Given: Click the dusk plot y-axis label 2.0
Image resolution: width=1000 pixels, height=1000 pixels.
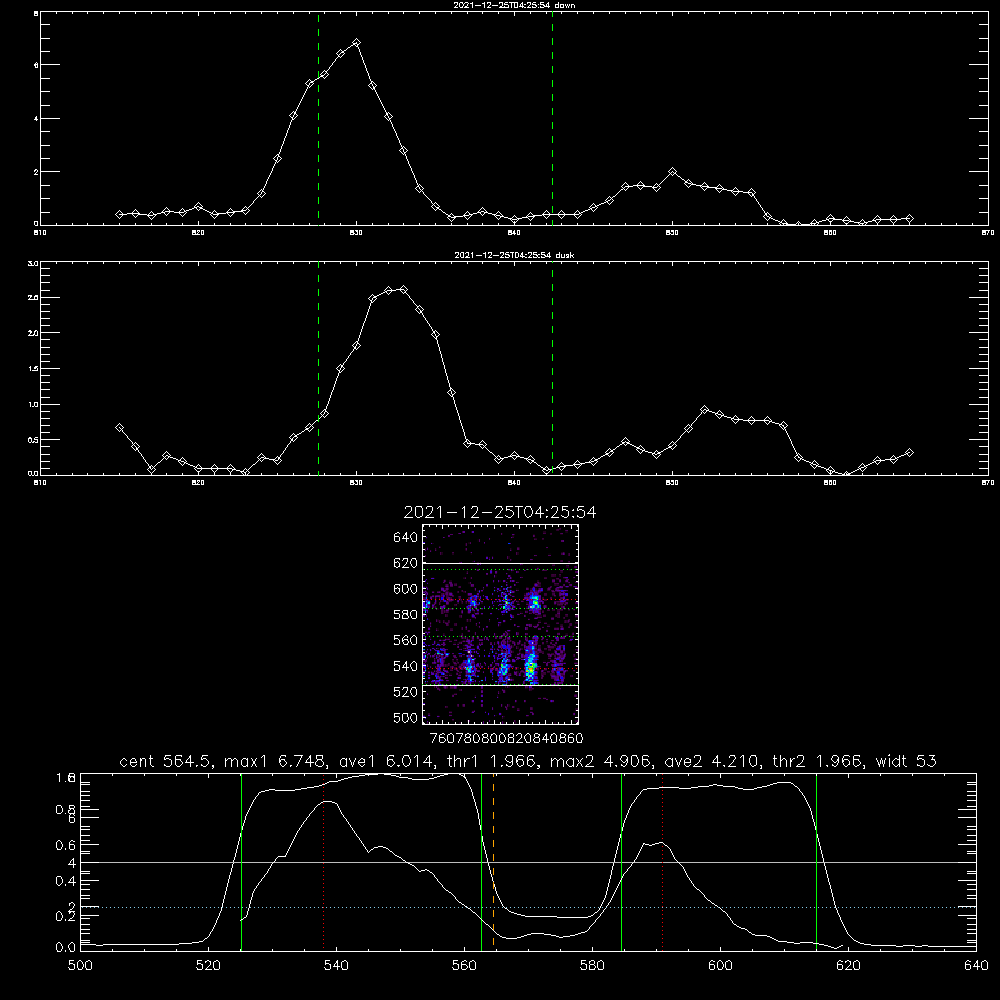Looking at the screenshot, I should 33,333.
